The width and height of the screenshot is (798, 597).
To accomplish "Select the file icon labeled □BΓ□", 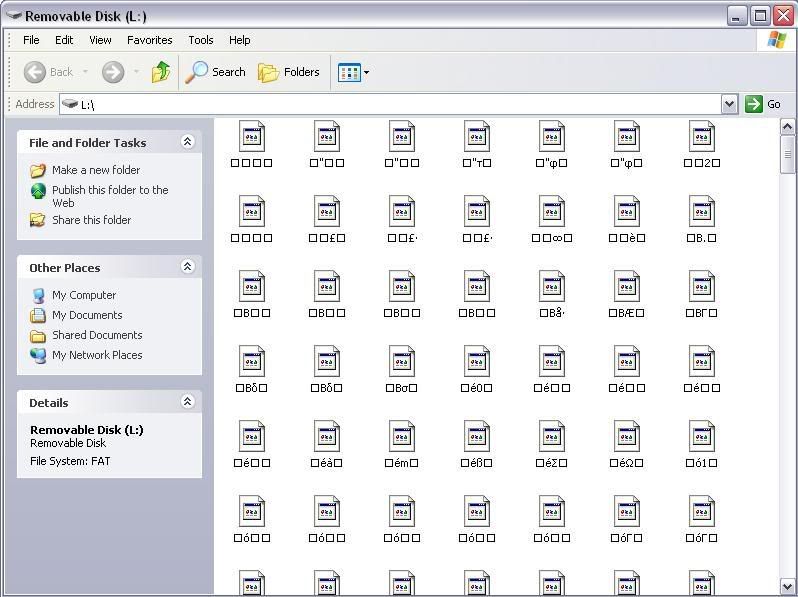I will click(x=701, y=286).
